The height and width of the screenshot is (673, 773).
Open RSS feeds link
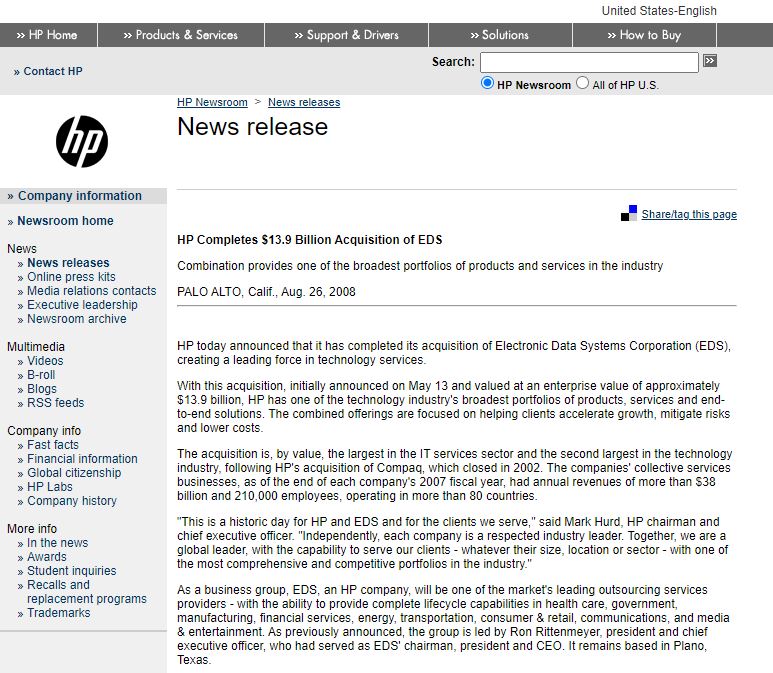pos(56,403)
